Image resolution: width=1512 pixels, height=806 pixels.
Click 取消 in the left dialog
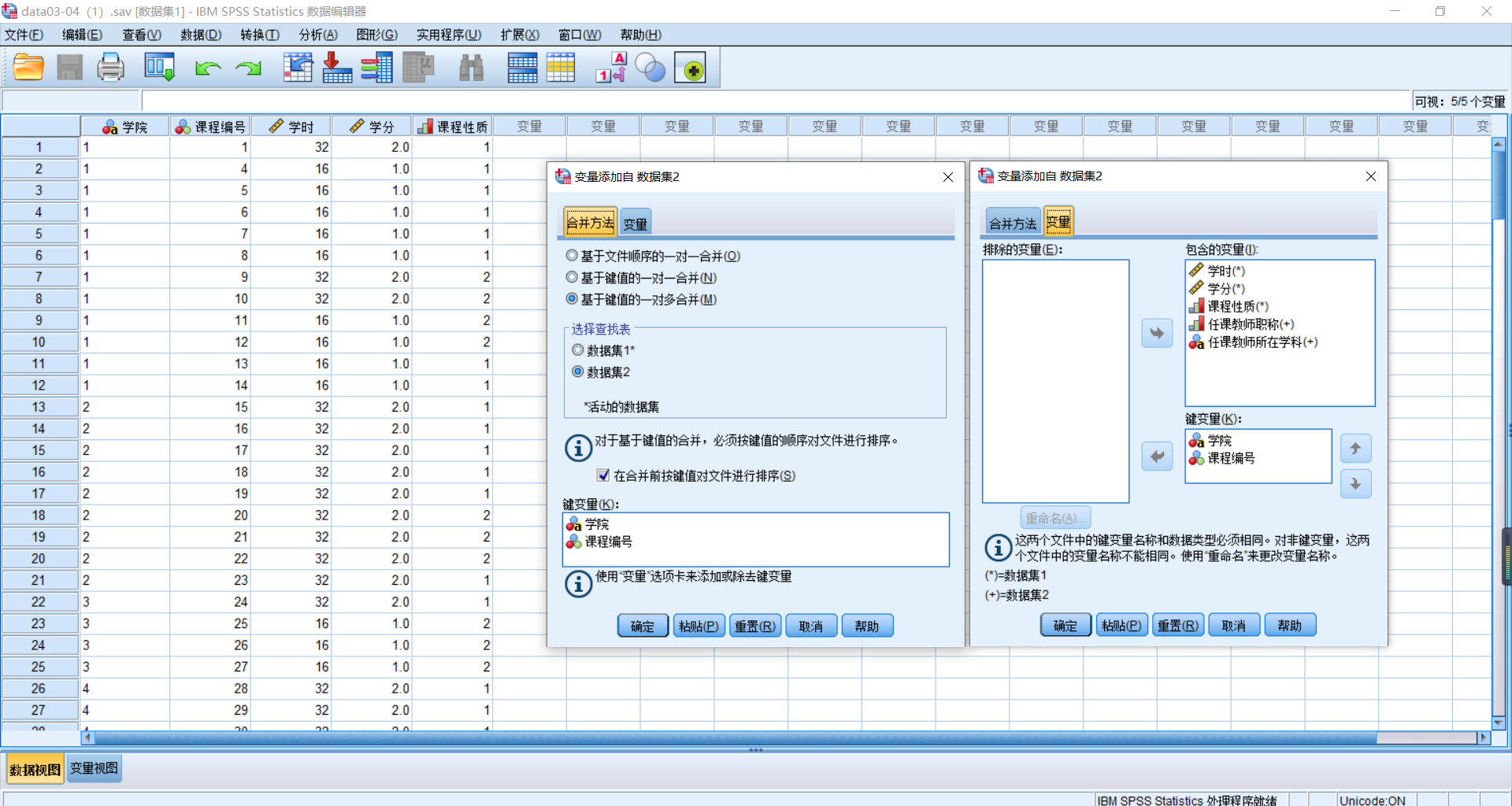pyautogui.click(x=810, y=626)
